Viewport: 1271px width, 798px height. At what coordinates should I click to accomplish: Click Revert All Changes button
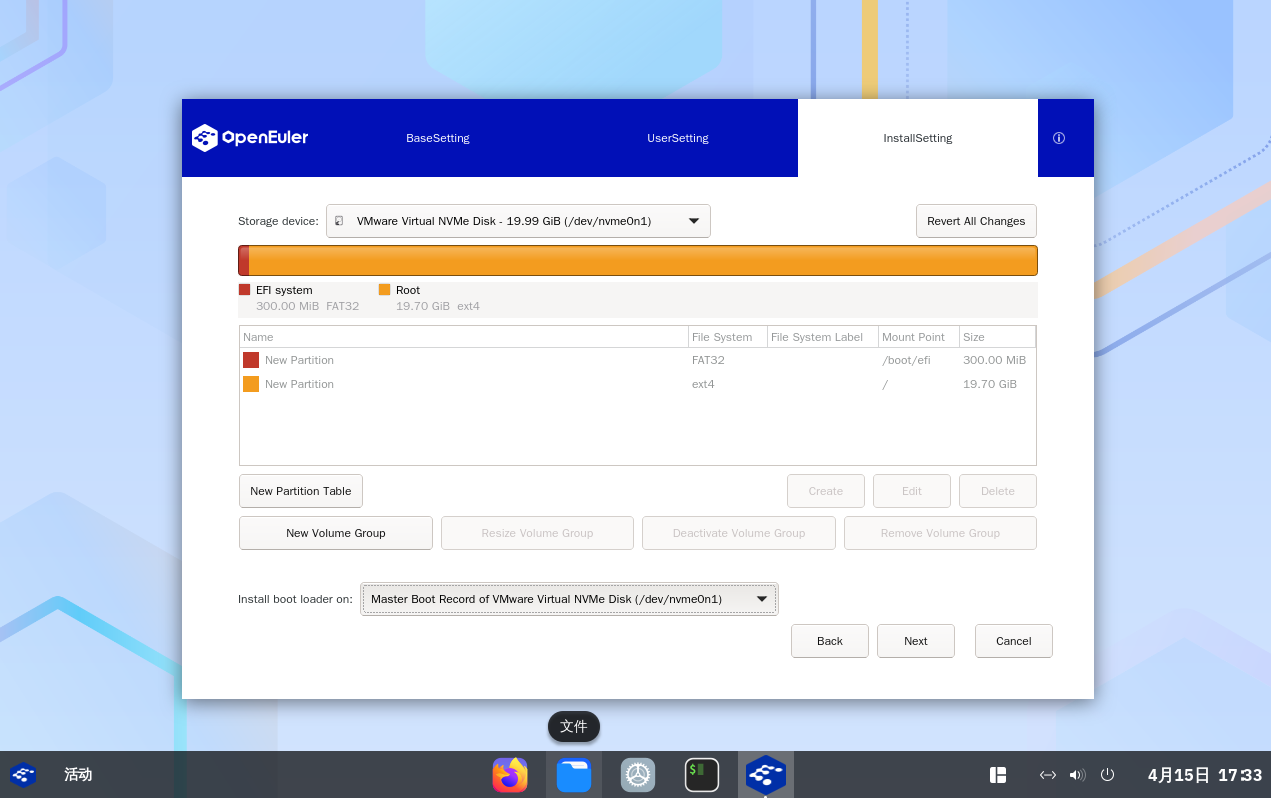click(x=976, y=221)
